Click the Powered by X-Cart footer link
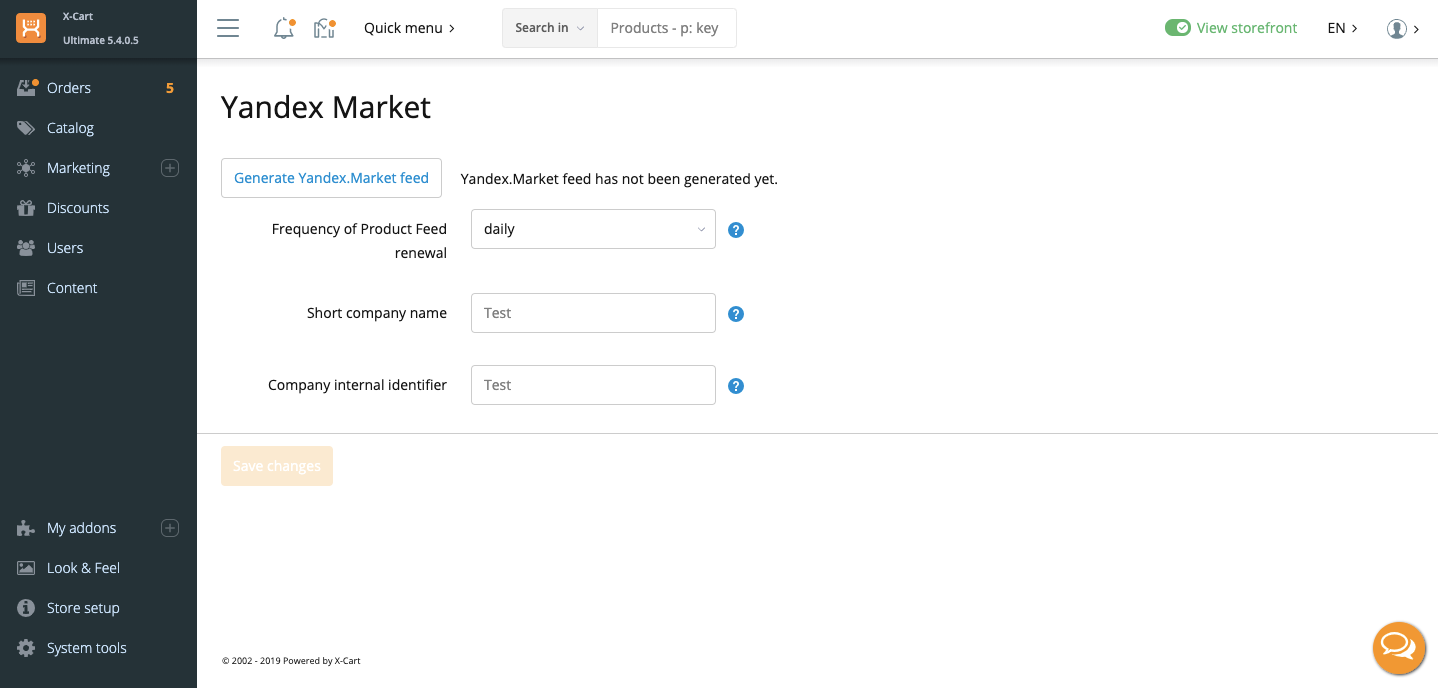Image resolution: width=1438 pixels, height=688 pixels. (321, 661)
